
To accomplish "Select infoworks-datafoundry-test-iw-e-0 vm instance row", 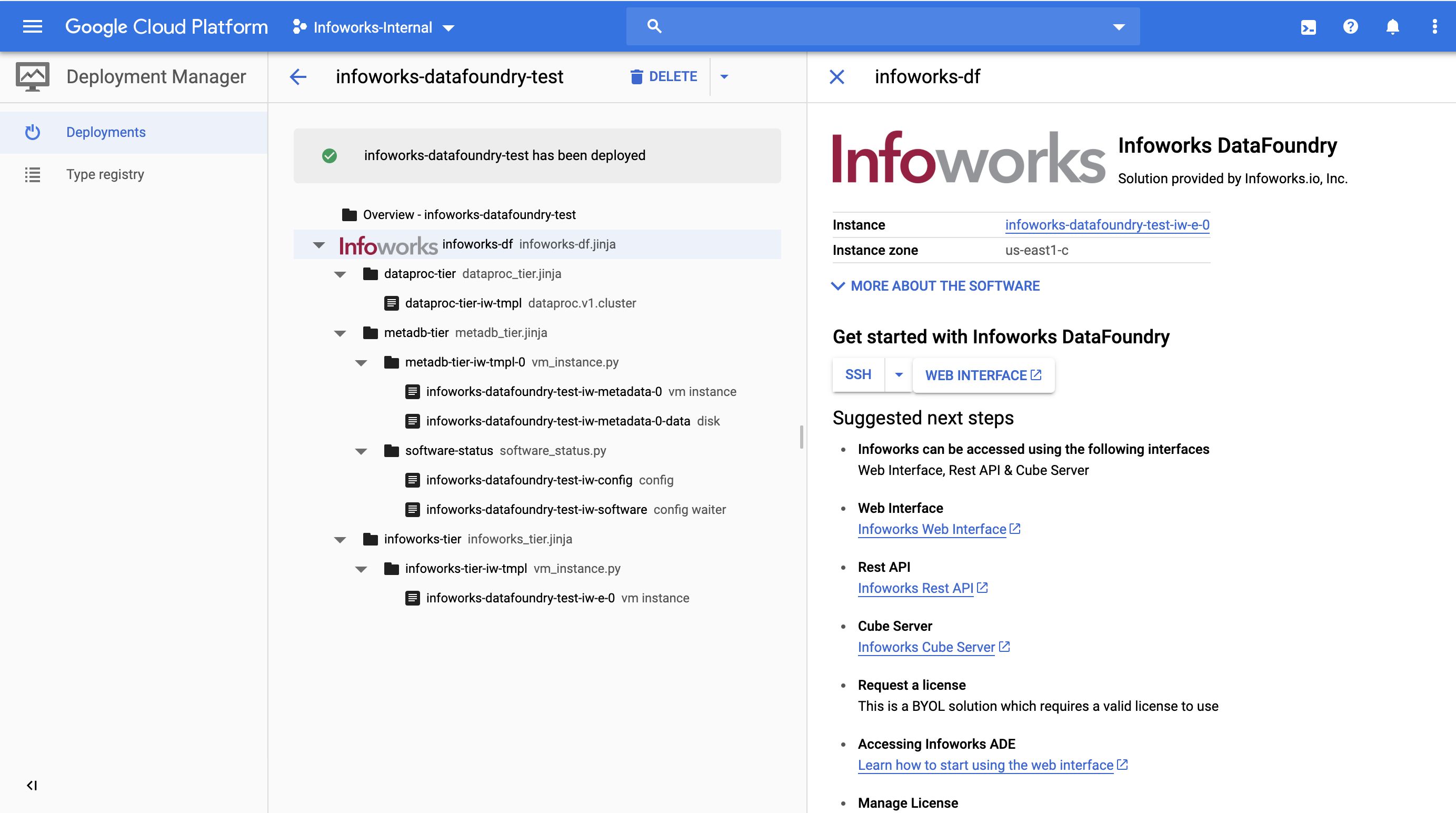I will [x=536, y=598].
